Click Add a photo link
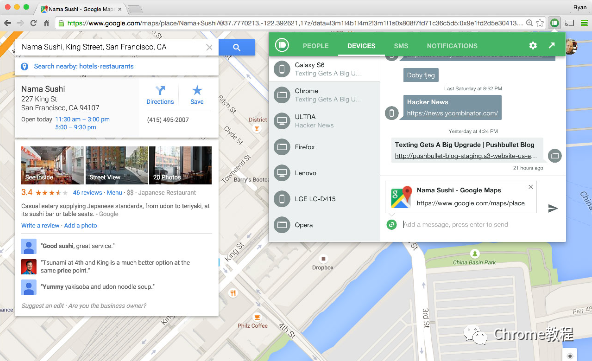The height and width of the screenshot is (361, 592). pyautogui.click(x=80, y=225)
